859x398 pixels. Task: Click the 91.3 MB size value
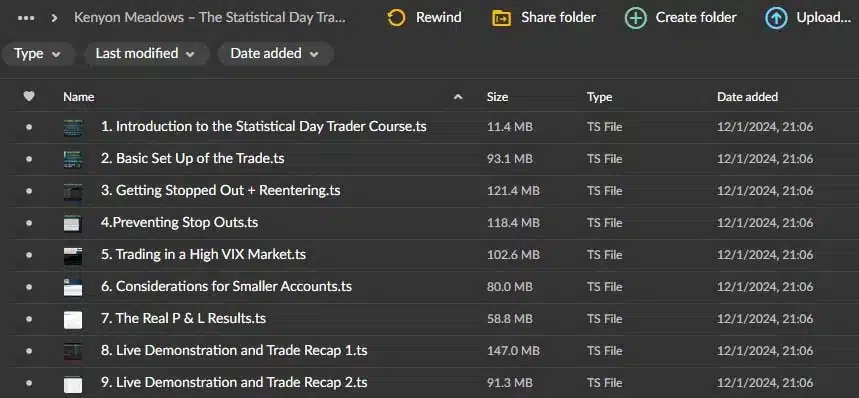click(509, 383)
